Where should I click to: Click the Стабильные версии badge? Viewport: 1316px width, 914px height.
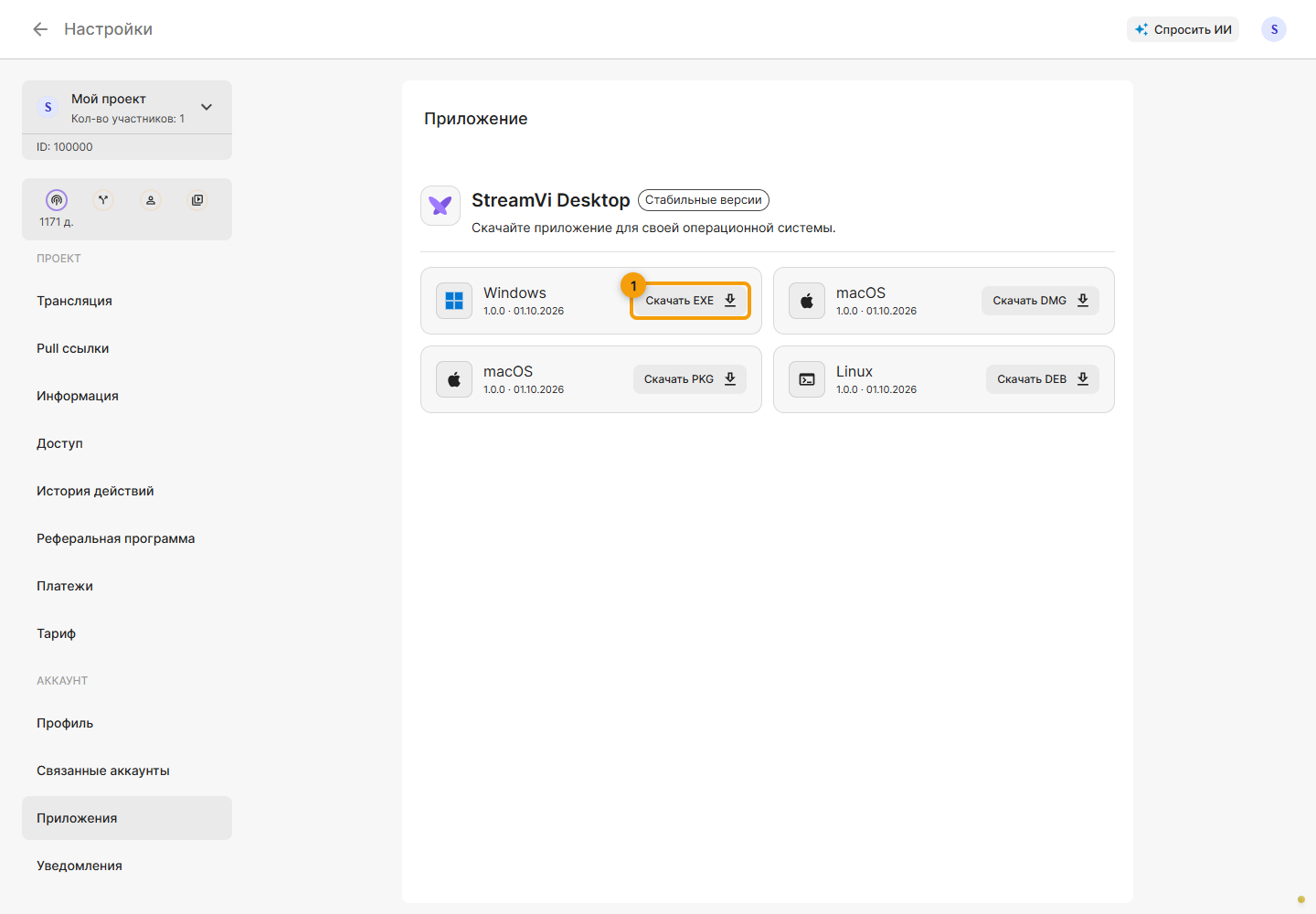704,200
